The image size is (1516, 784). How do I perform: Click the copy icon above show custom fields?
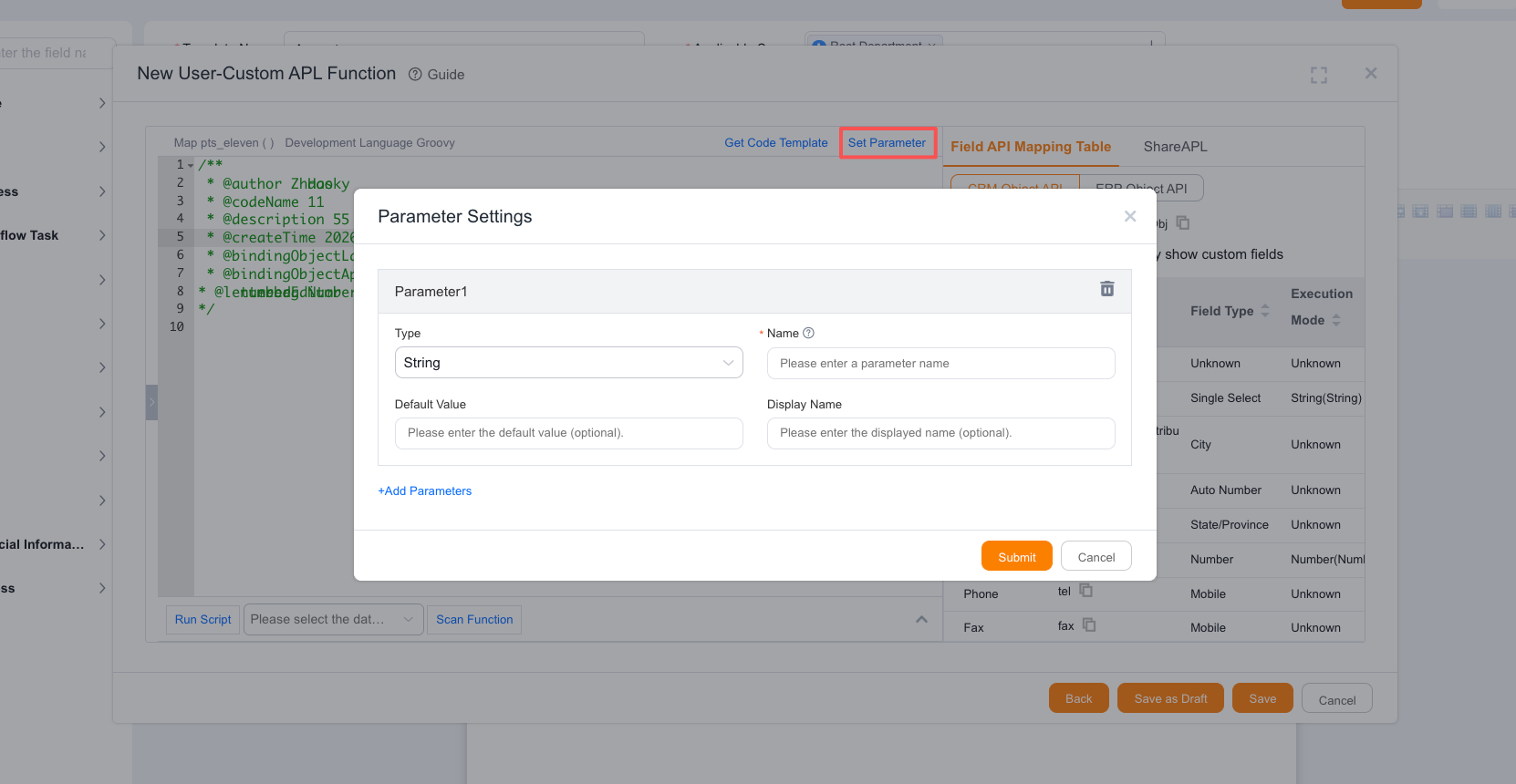tap(1183, 222)
